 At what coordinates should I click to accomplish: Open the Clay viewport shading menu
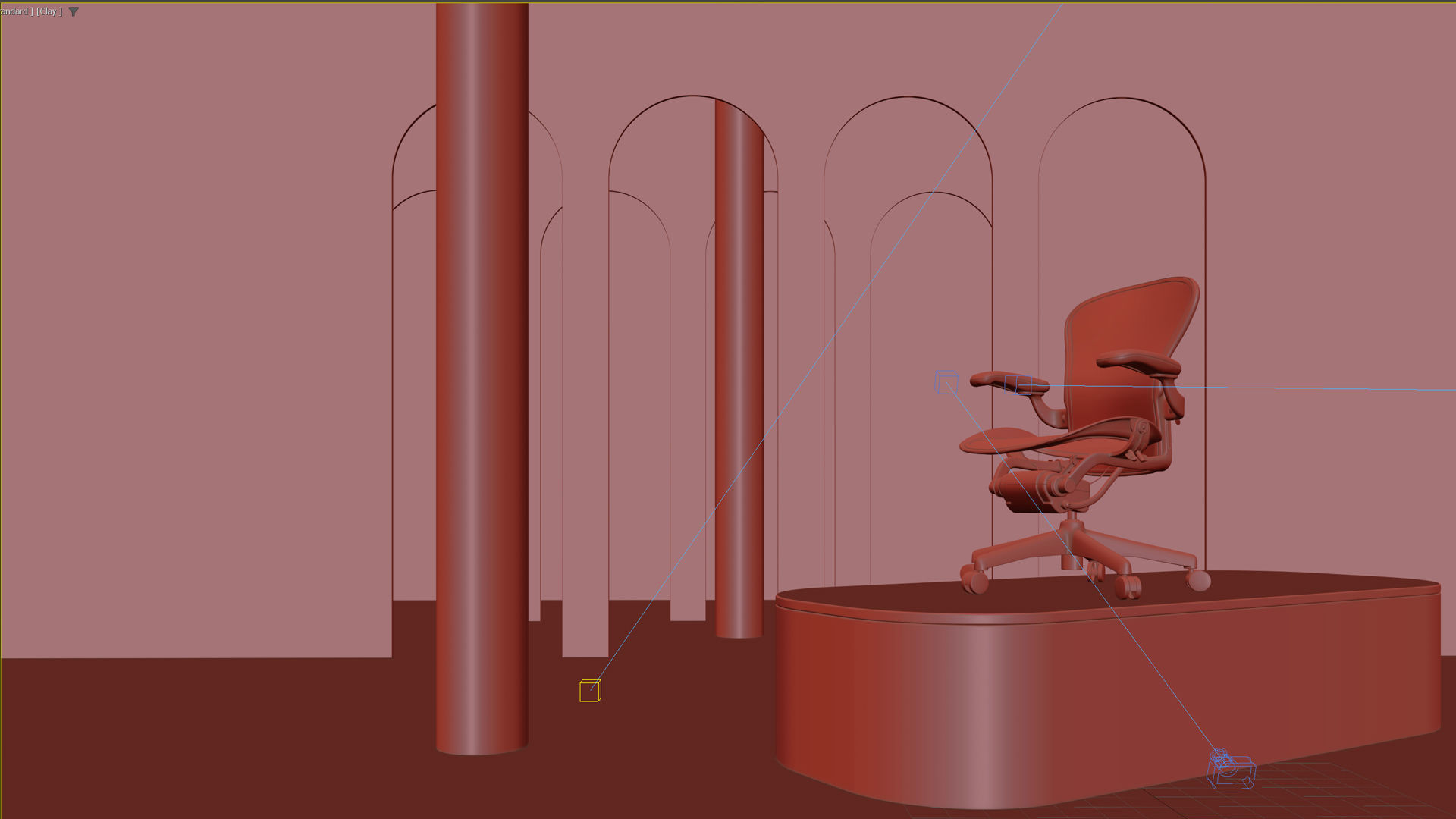click(x=49, y=11)
